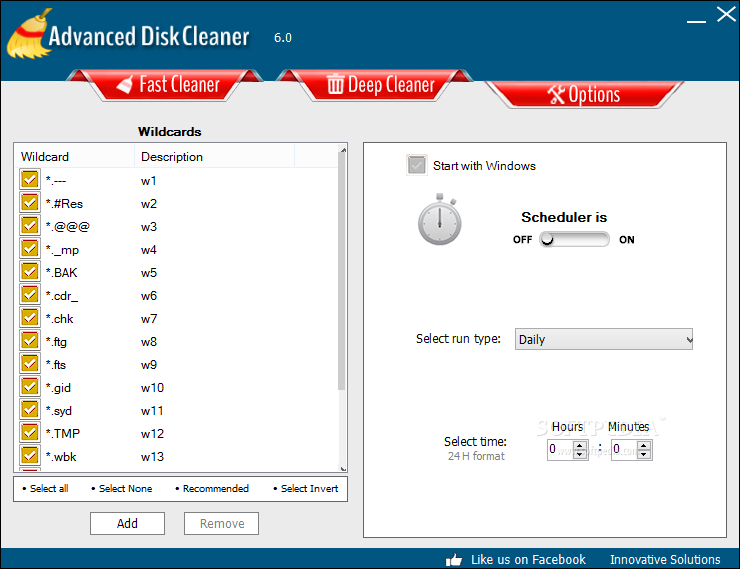Screen dimensions: 740x569
Task: Decrease the Minutes value
Action: 644,454
